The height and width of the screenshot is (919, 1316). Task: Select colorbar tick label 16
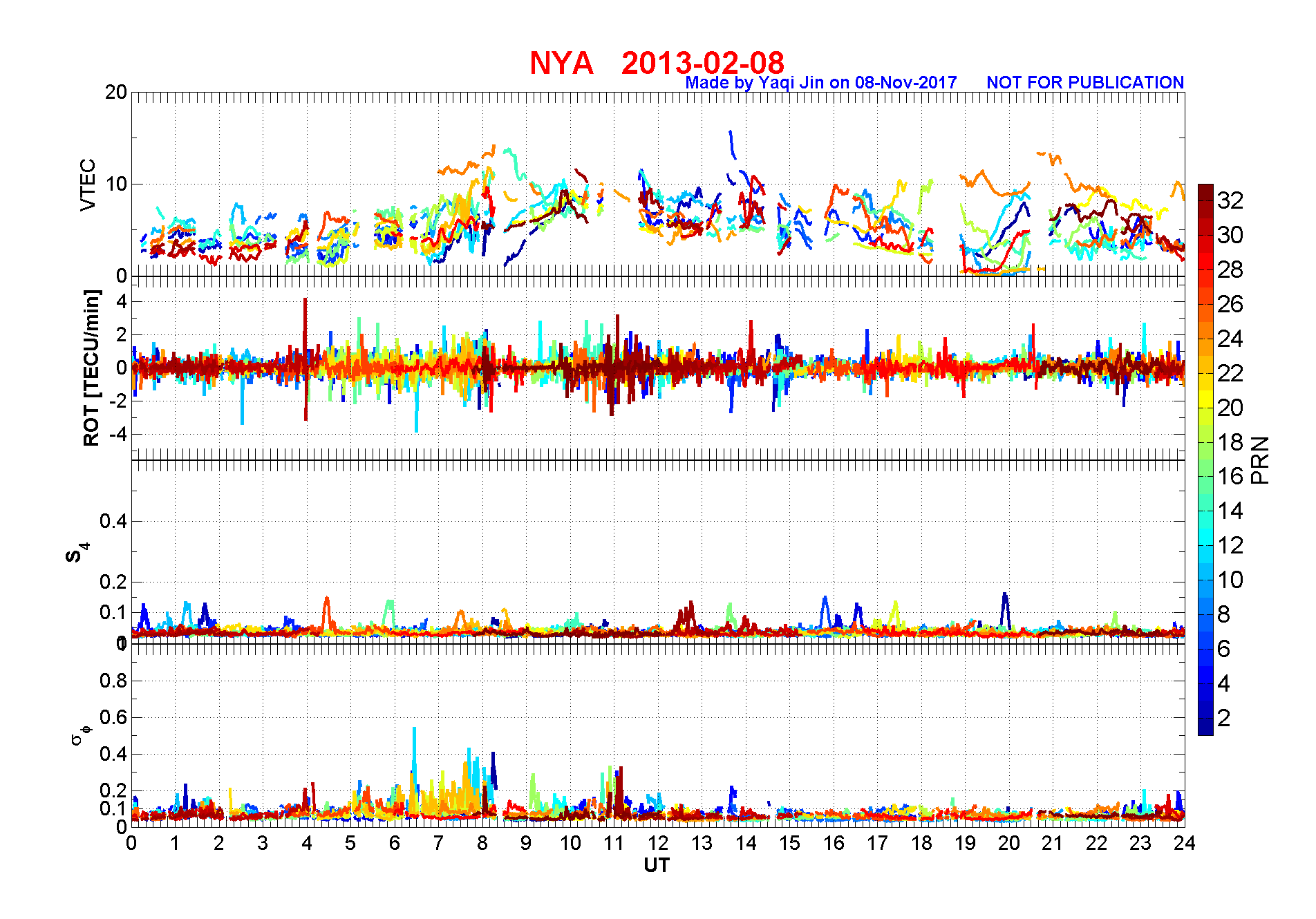point(1230,476)
